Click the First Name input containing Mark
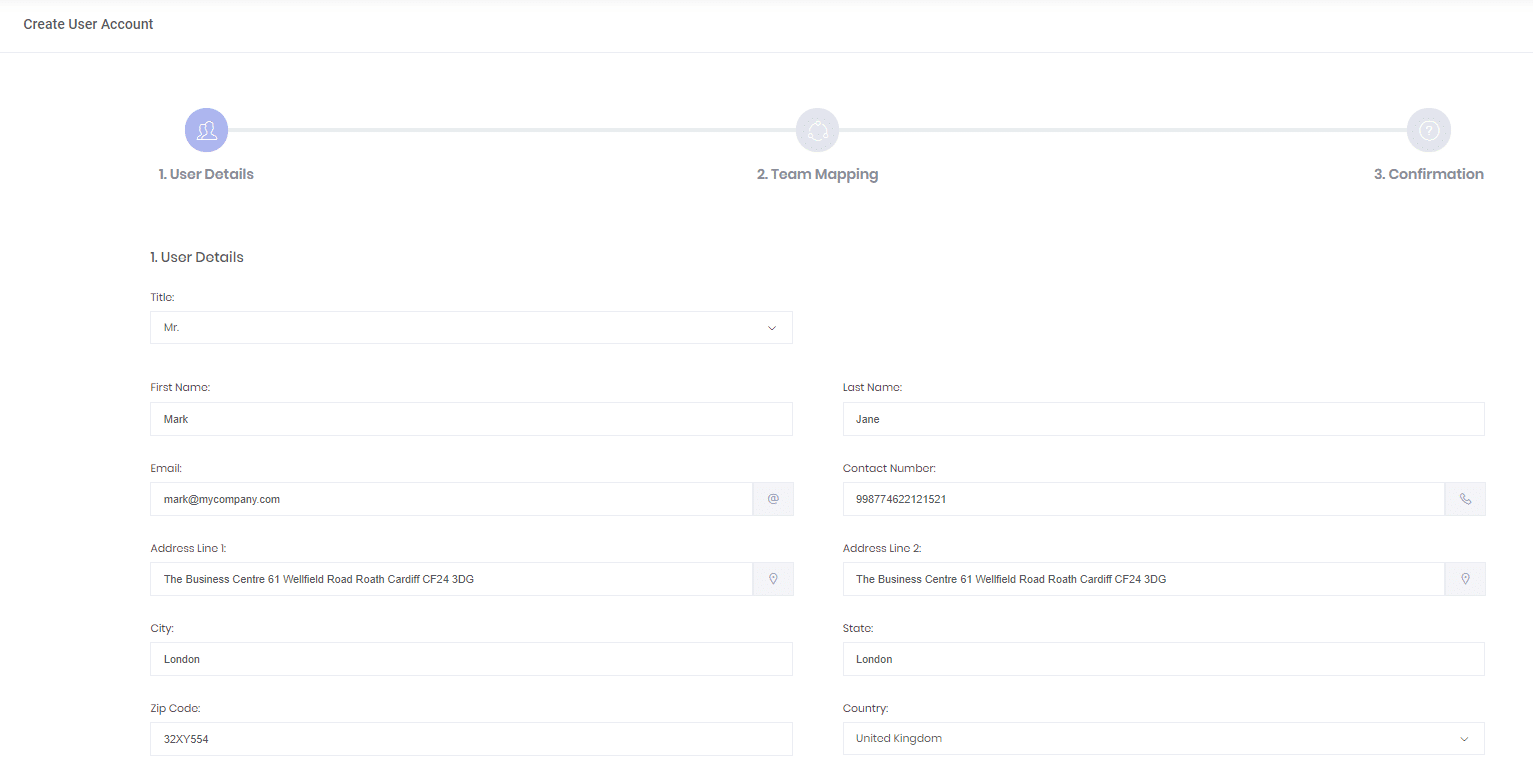 pyautogui.click(x=470, y=418)
